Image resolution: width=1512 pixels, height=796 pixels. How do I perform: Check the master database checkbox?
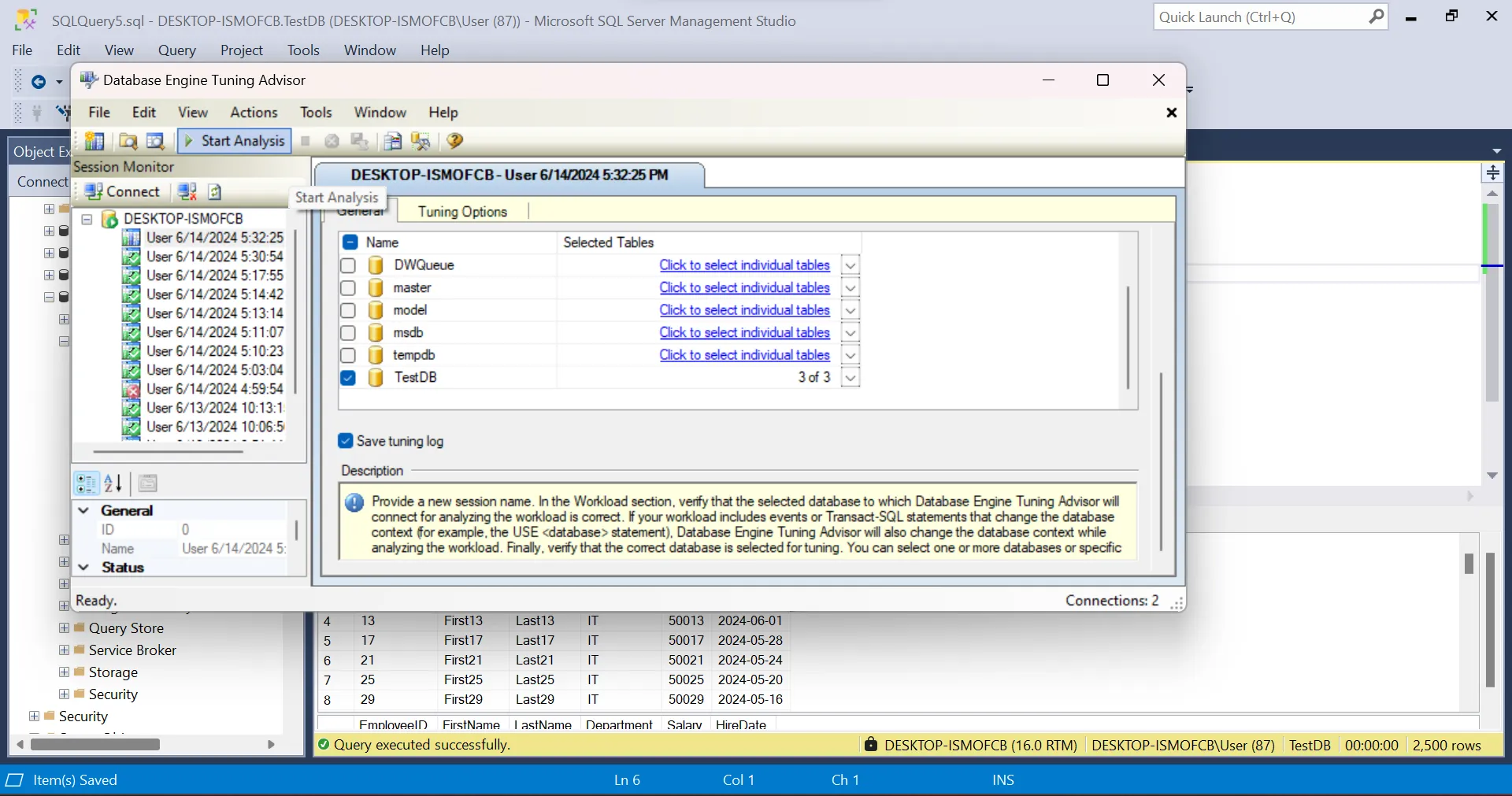(x=348, y=288)
